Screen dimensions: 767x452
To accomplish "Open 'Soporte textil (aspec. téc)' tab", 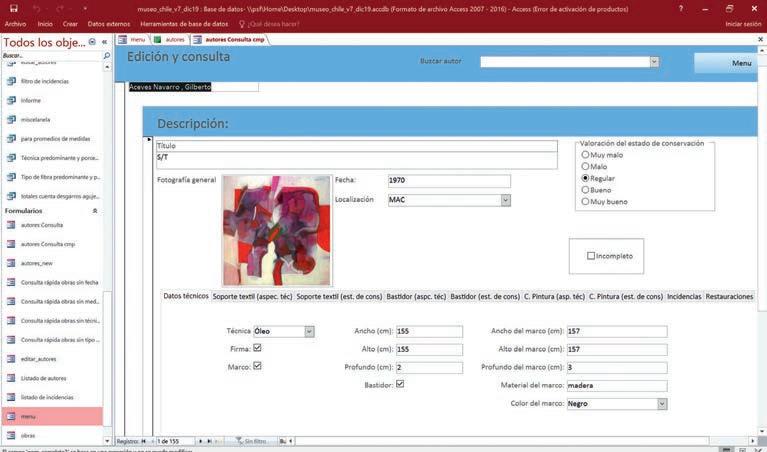I will 252,296.
